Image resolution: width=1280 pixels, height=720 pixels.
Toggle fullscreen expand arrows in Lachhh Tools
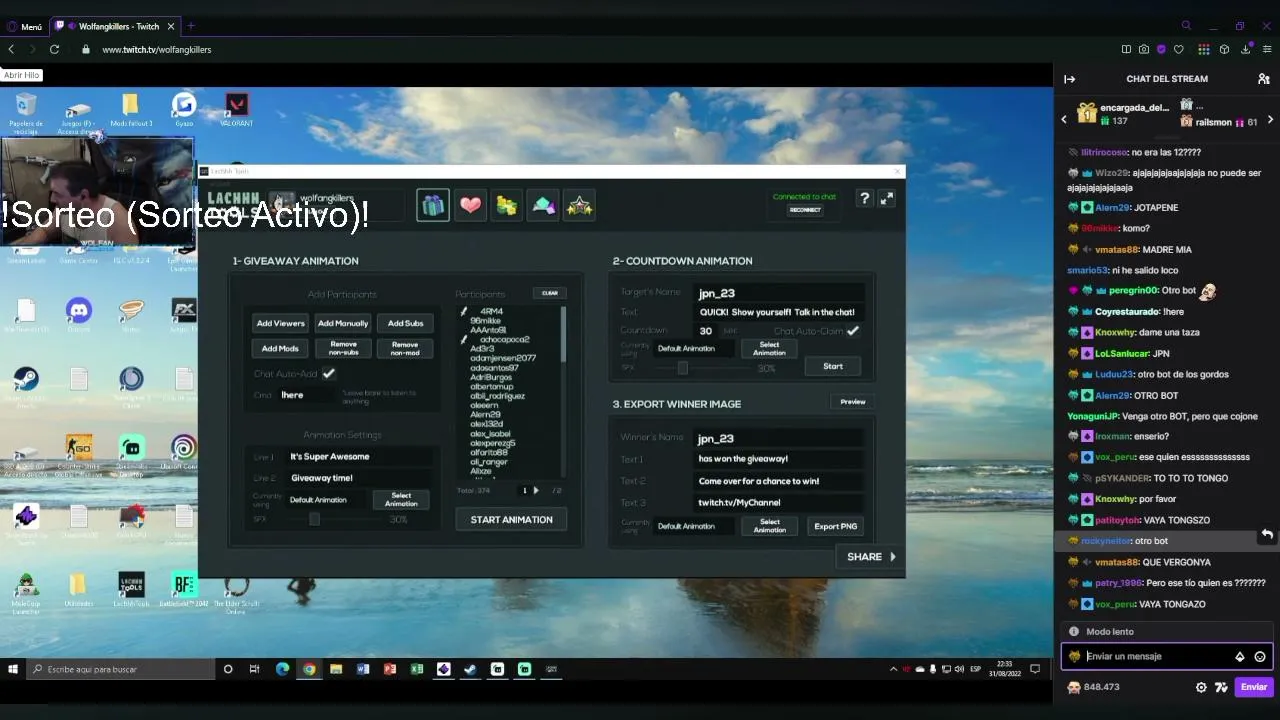[x=887, y=199]
